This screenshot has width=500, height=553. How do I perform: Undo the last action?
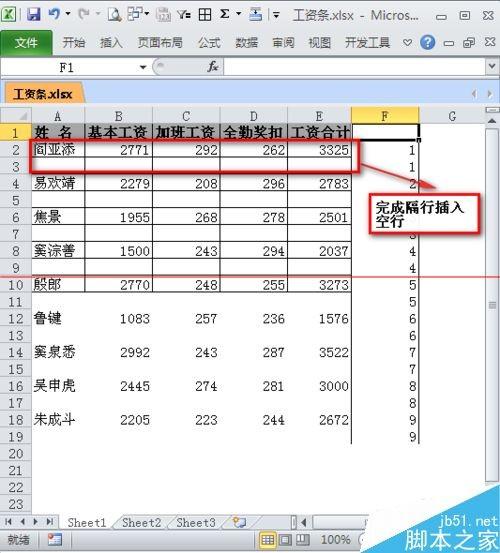(x=54, y=14)
